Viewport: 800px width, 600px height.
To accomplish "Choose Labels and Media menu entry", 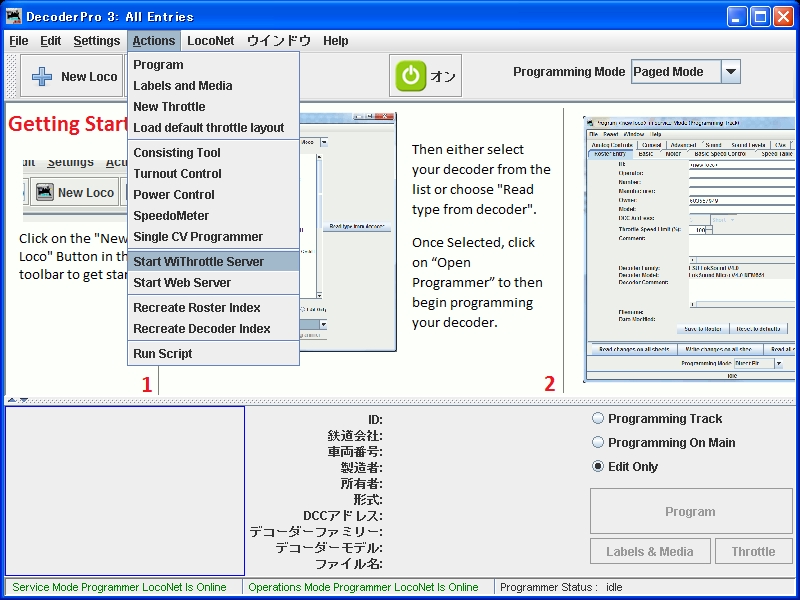I will (213, 86).
